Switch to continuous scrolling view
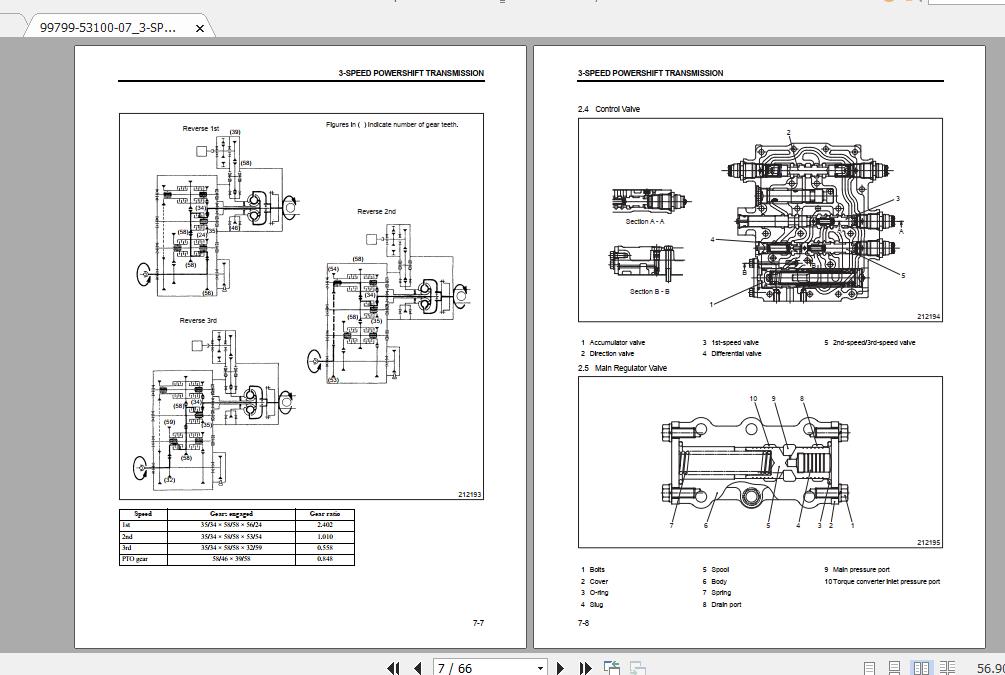 point(895,666)
